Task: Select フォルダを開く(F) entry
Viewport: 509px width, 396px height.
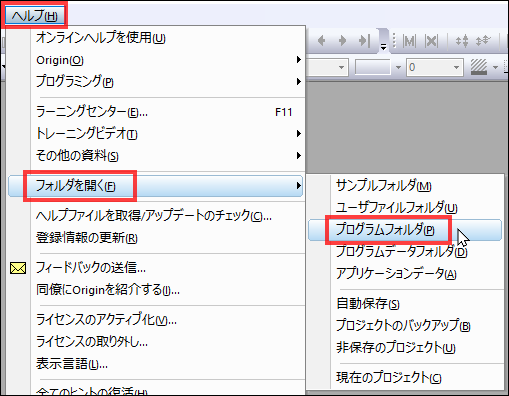Action: [155, 186]
